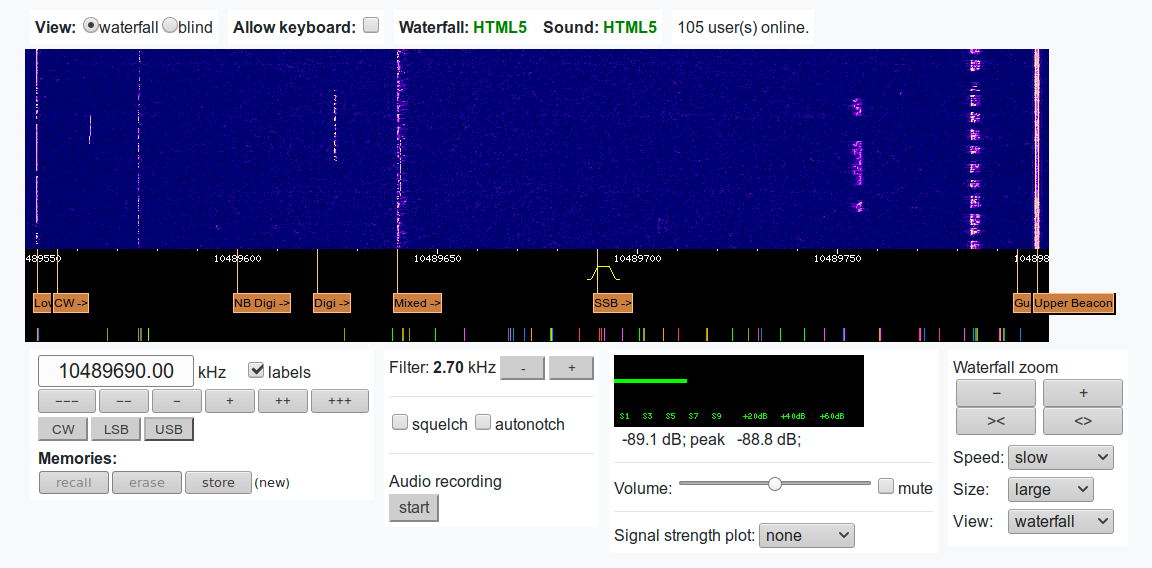Click the yellow filter passband marker
Image resolution: width=1152 pixels, height=568 pixels.
604,273
